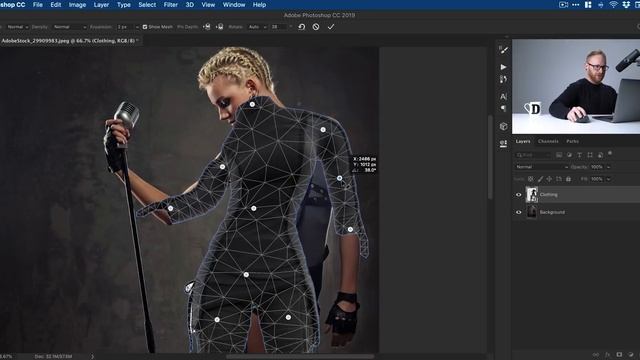Toggle the layer filtering on/off switch
Viewport: 640px width, 360px height.
pos(610,153)
